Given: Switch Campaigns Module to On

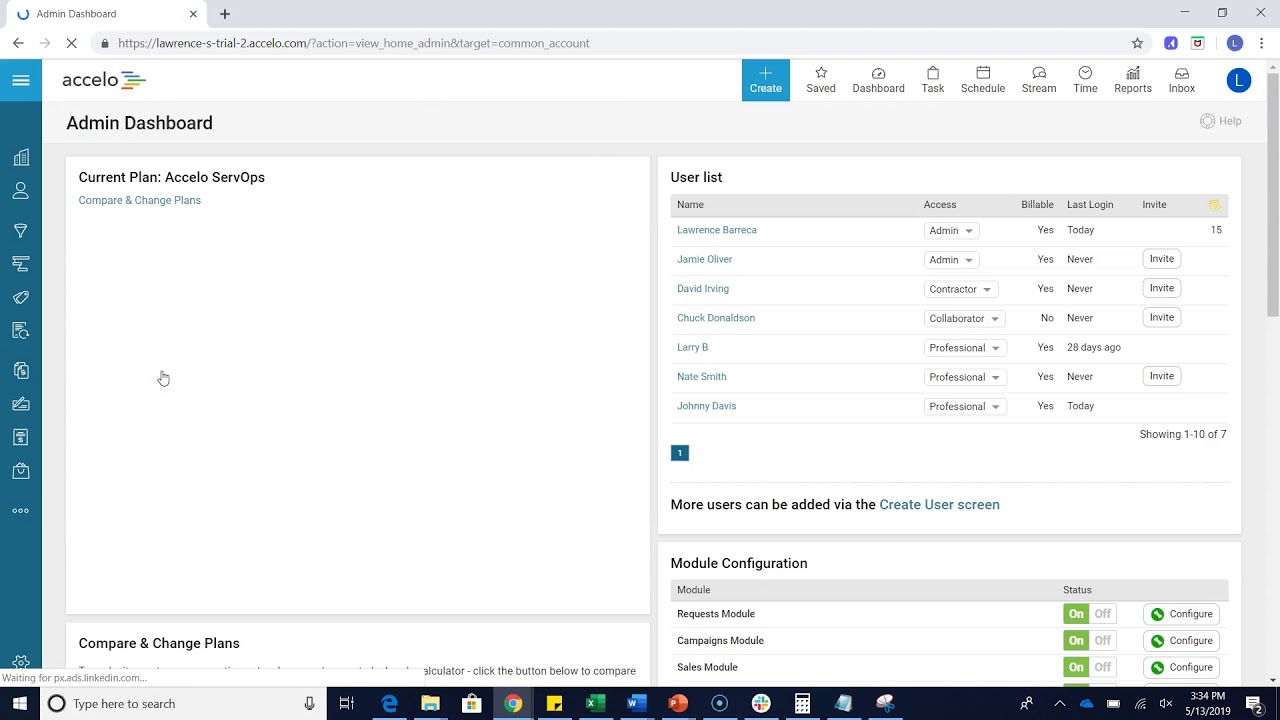Looking at the screenshot, I should (x=1076, y=641).
